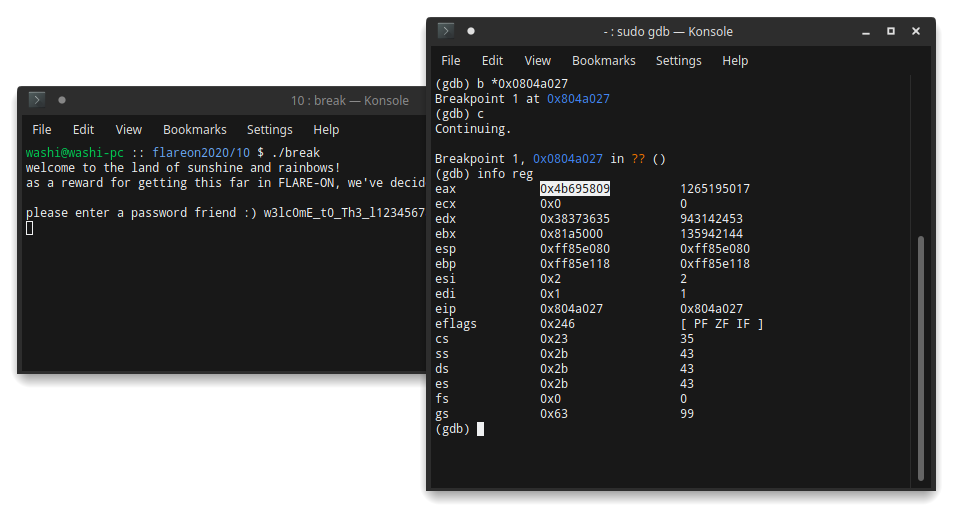
Task: Open File menu in gdb Konsole
Action: pos(450,61)
